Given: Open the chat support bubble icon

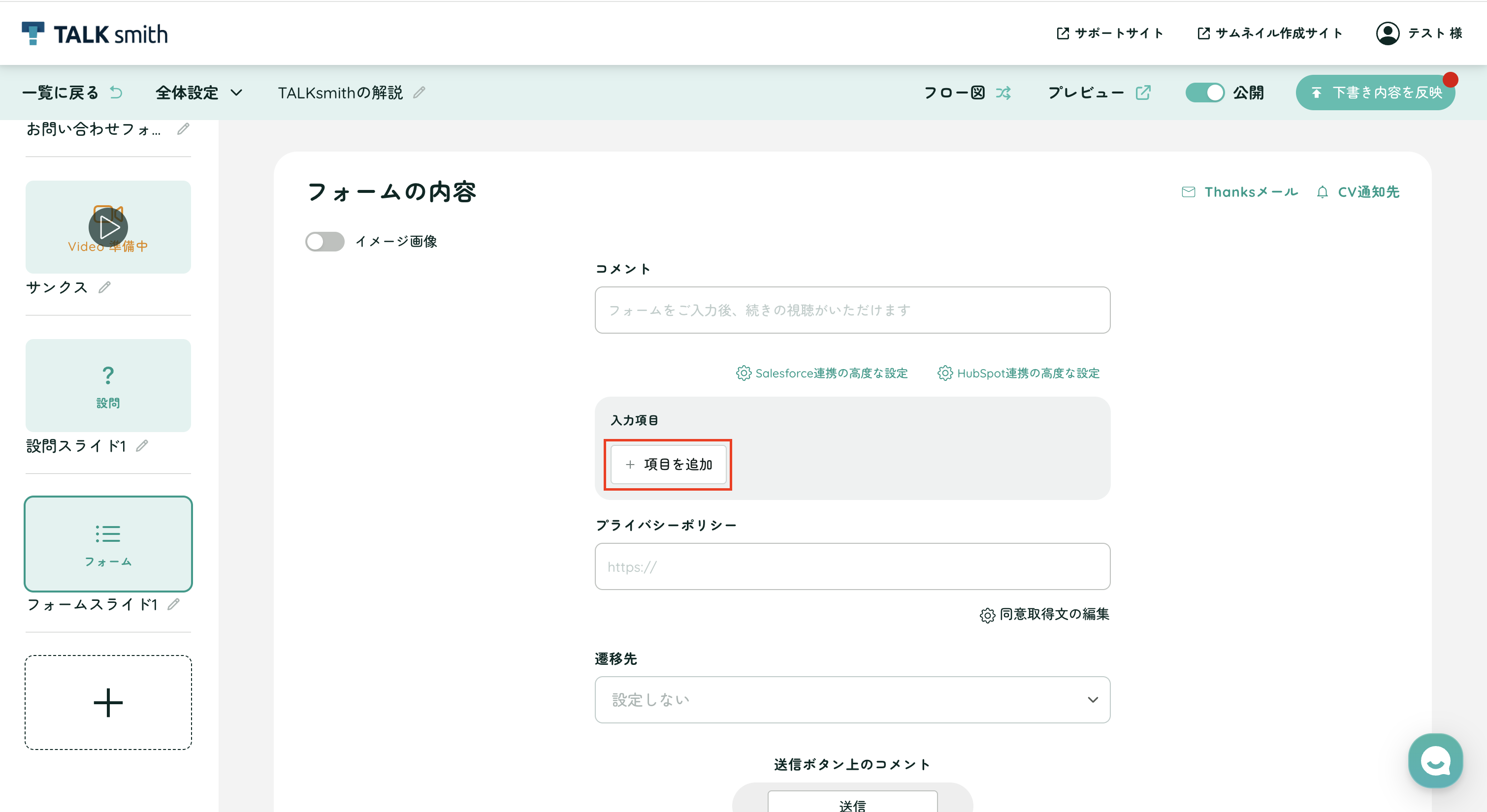Looking at the screenshot, I should (1436, 761).
